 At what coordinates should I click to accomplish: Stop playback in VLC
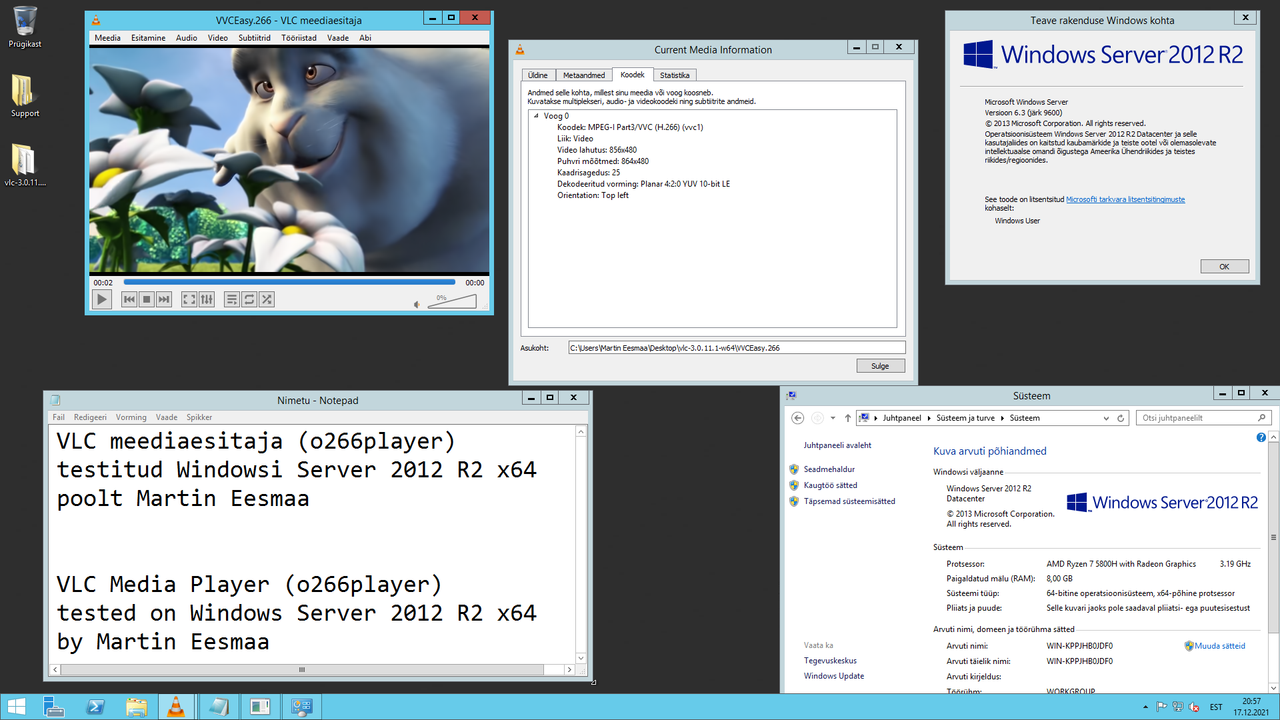tap(146, 299)
